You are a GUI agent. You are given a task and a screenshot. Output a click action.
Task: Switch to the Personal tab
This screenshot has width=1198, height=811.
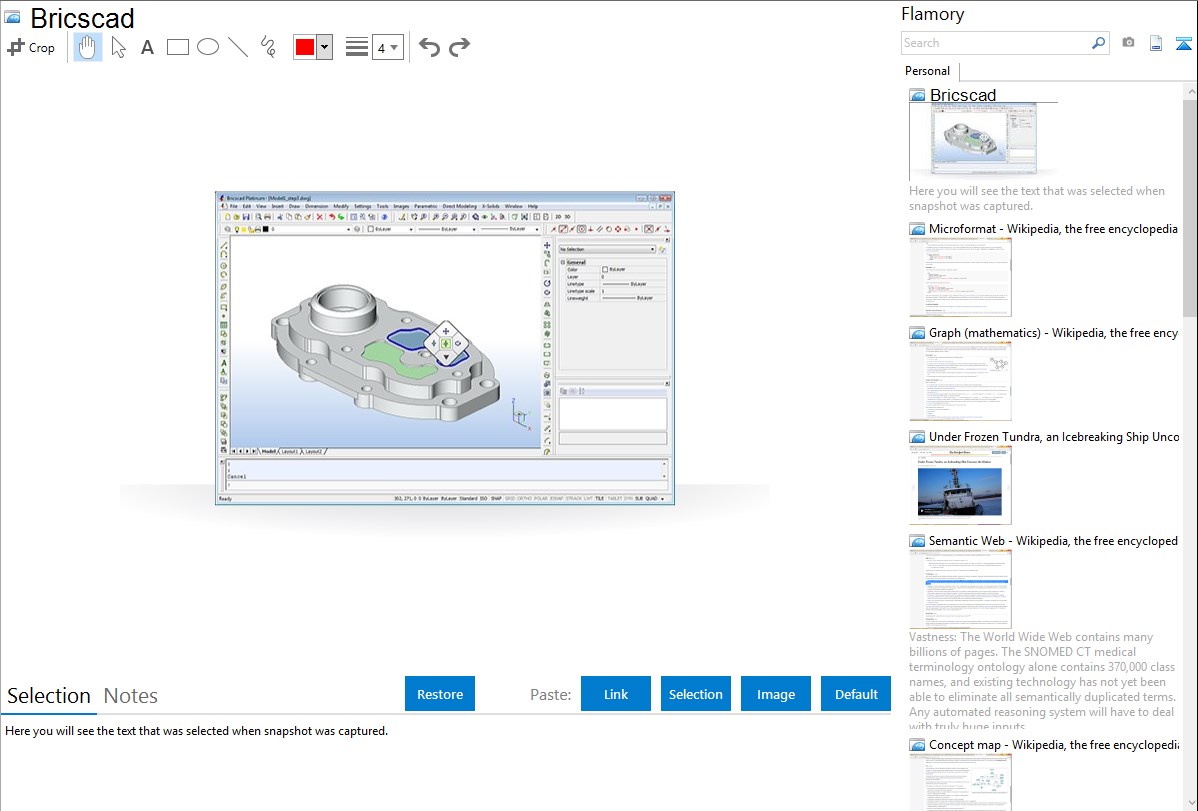(x=928, y=71)
